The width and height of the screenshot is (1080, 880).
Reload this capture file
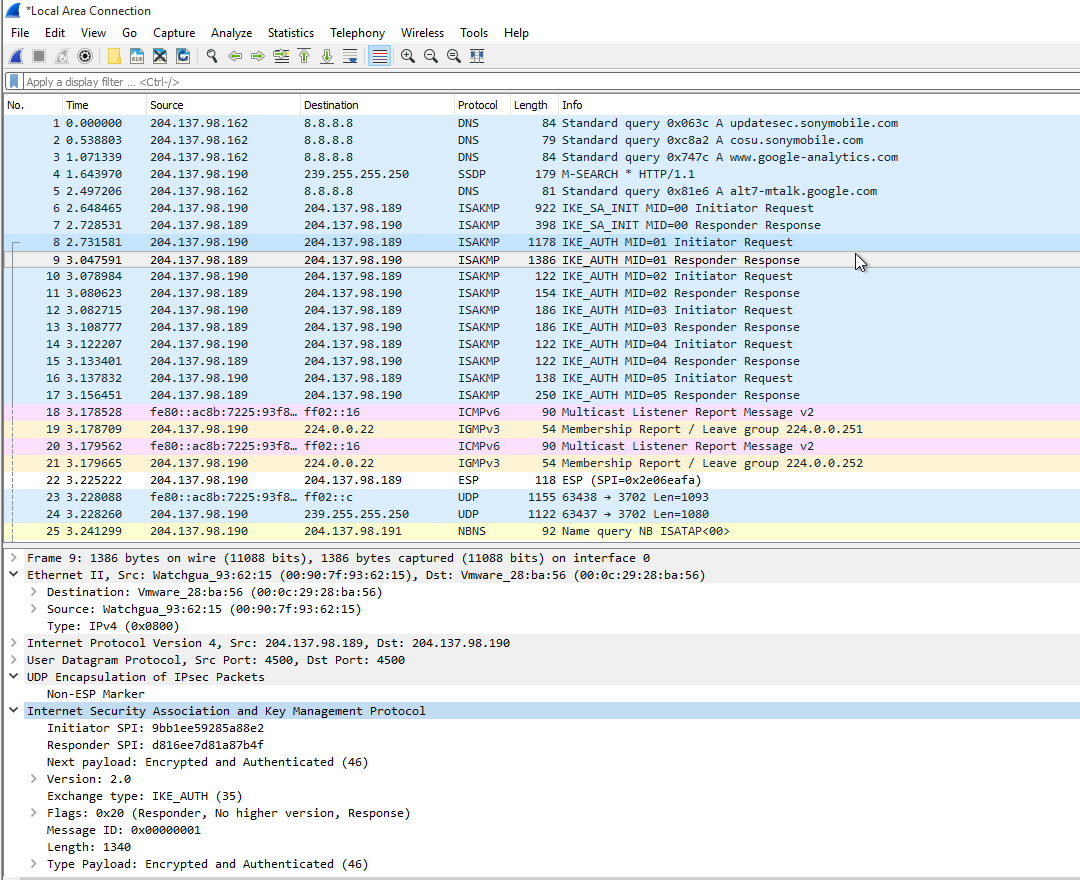[183, 56]
